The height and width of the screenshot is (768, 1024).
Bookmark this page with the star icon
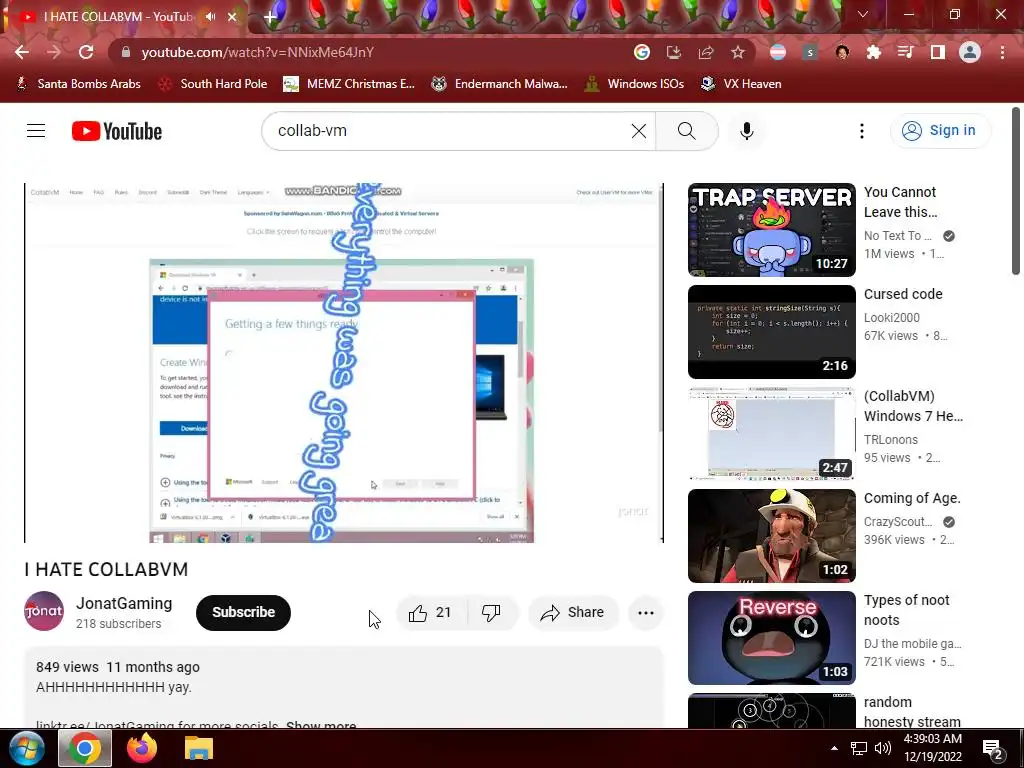pos(738,52)
